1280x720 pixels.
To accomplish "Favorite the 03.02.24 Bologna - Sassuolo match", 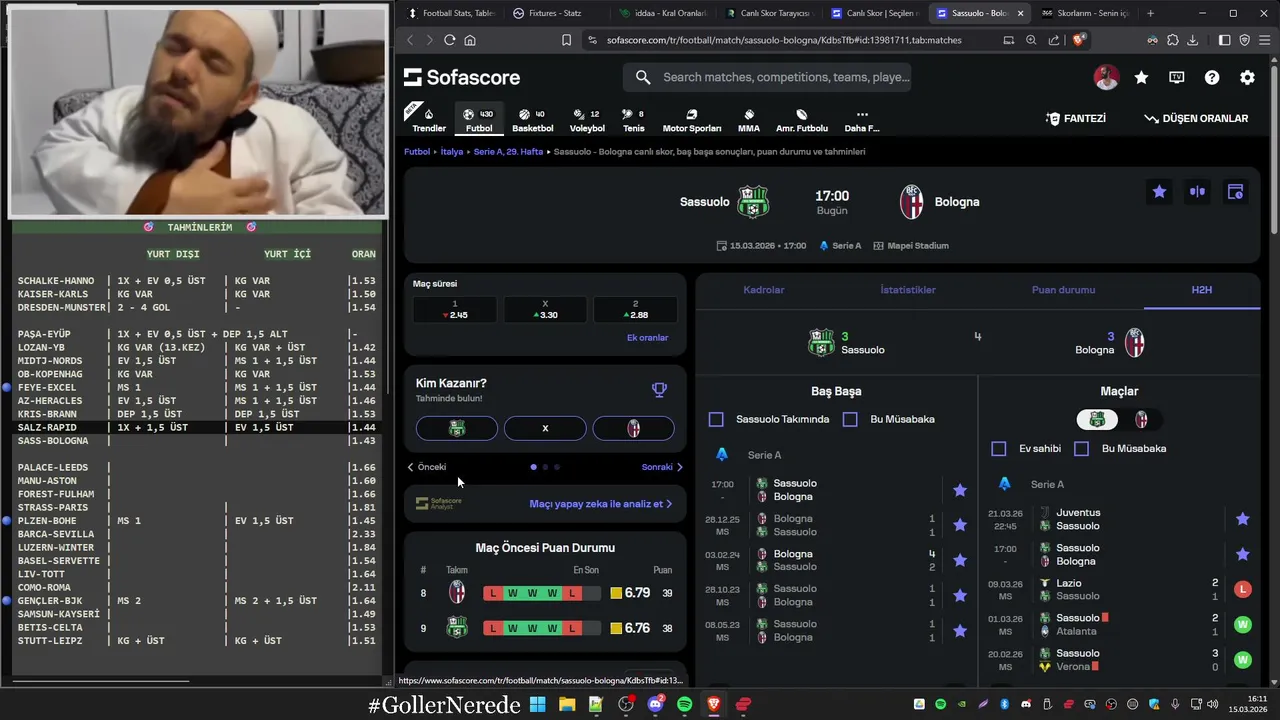I will [960, 560].
